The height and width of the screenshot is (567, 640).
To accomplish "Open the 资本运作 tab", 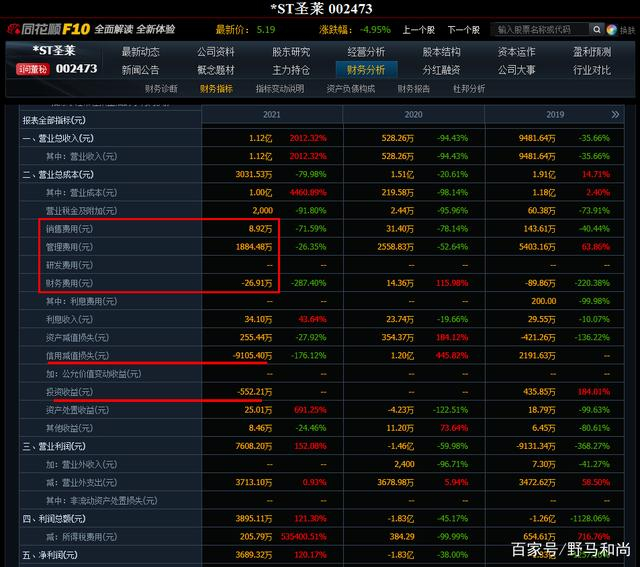I will coord(516,52).
